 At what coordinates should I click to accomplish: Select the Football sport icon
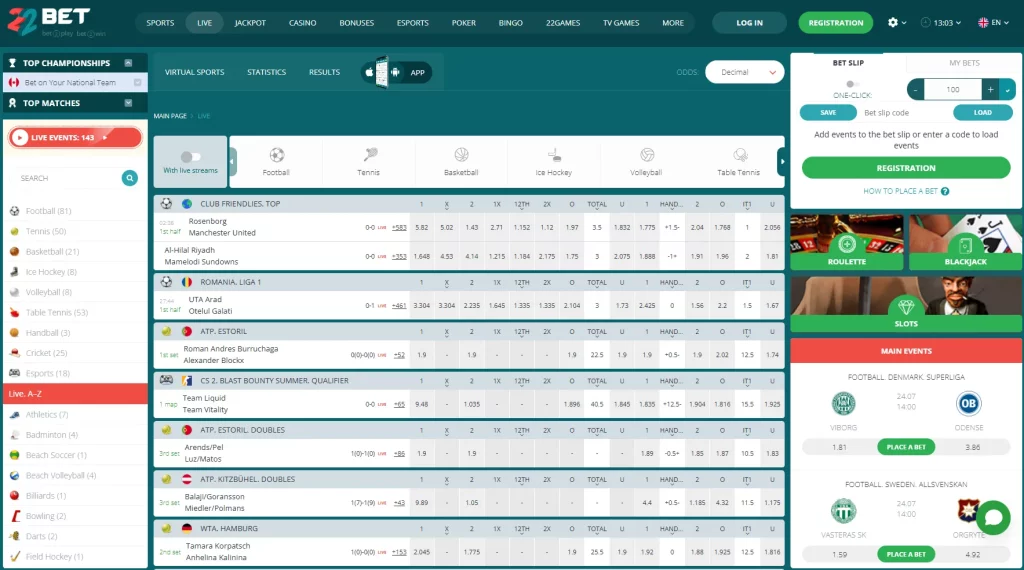click(x=276, y=155)
